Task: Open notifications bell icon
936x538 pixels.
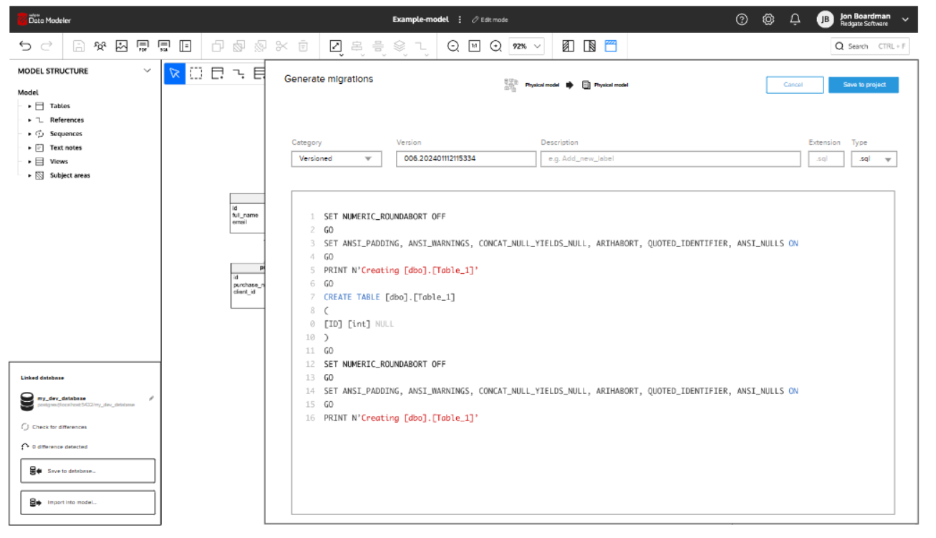Action: 795,19
